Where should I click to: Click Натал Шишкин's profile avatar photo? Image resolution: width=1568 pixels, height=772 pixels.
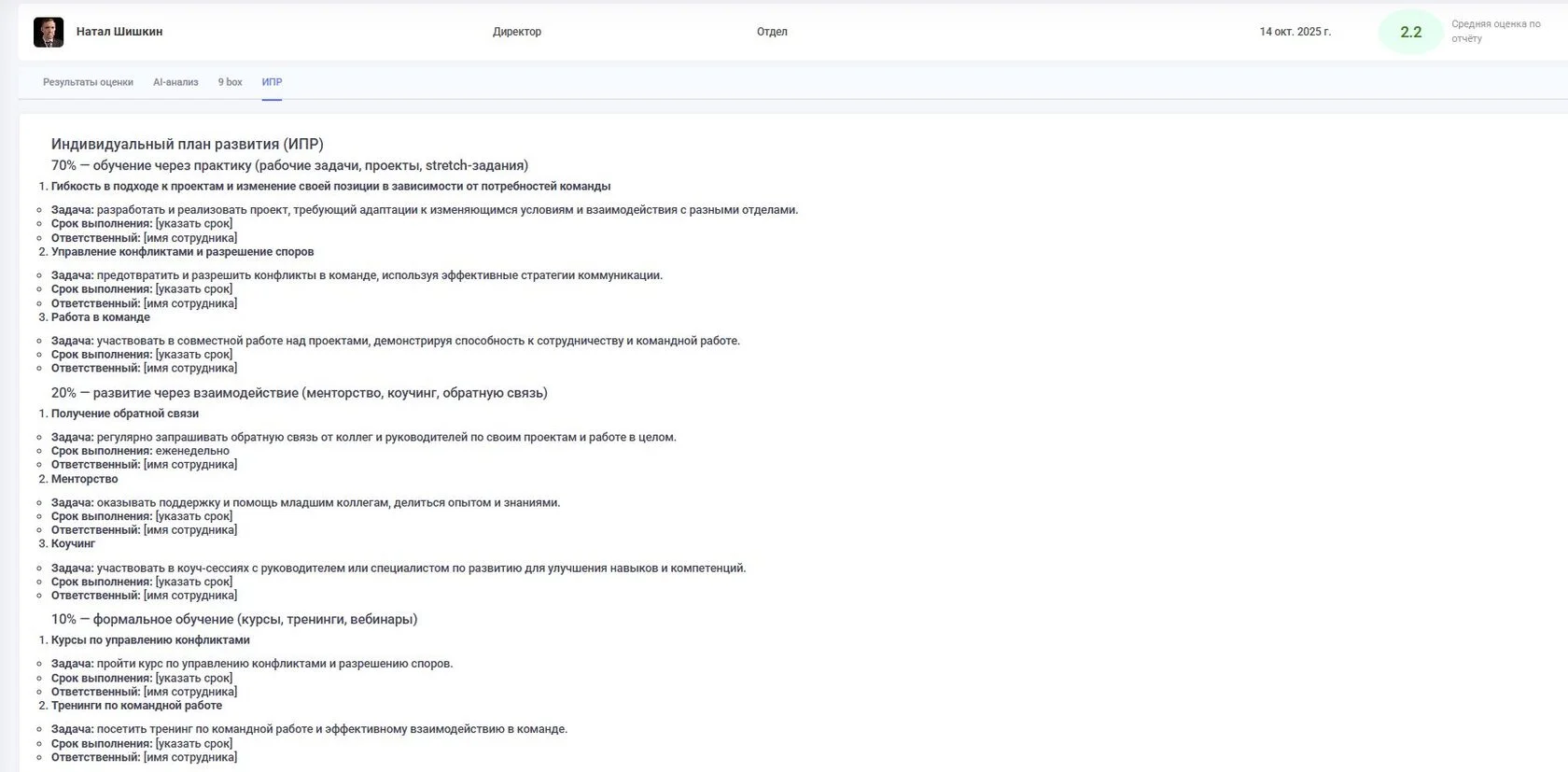click(49, 32)
